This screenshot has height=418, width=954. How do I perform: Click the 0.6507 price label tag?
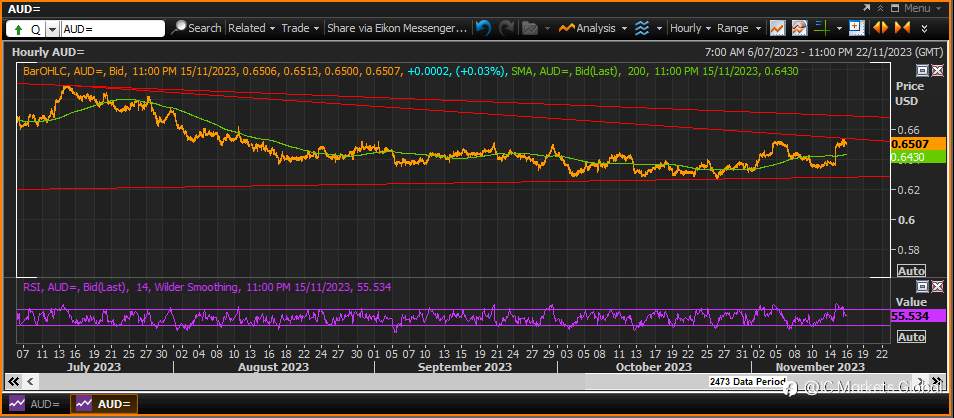[918, 144]
